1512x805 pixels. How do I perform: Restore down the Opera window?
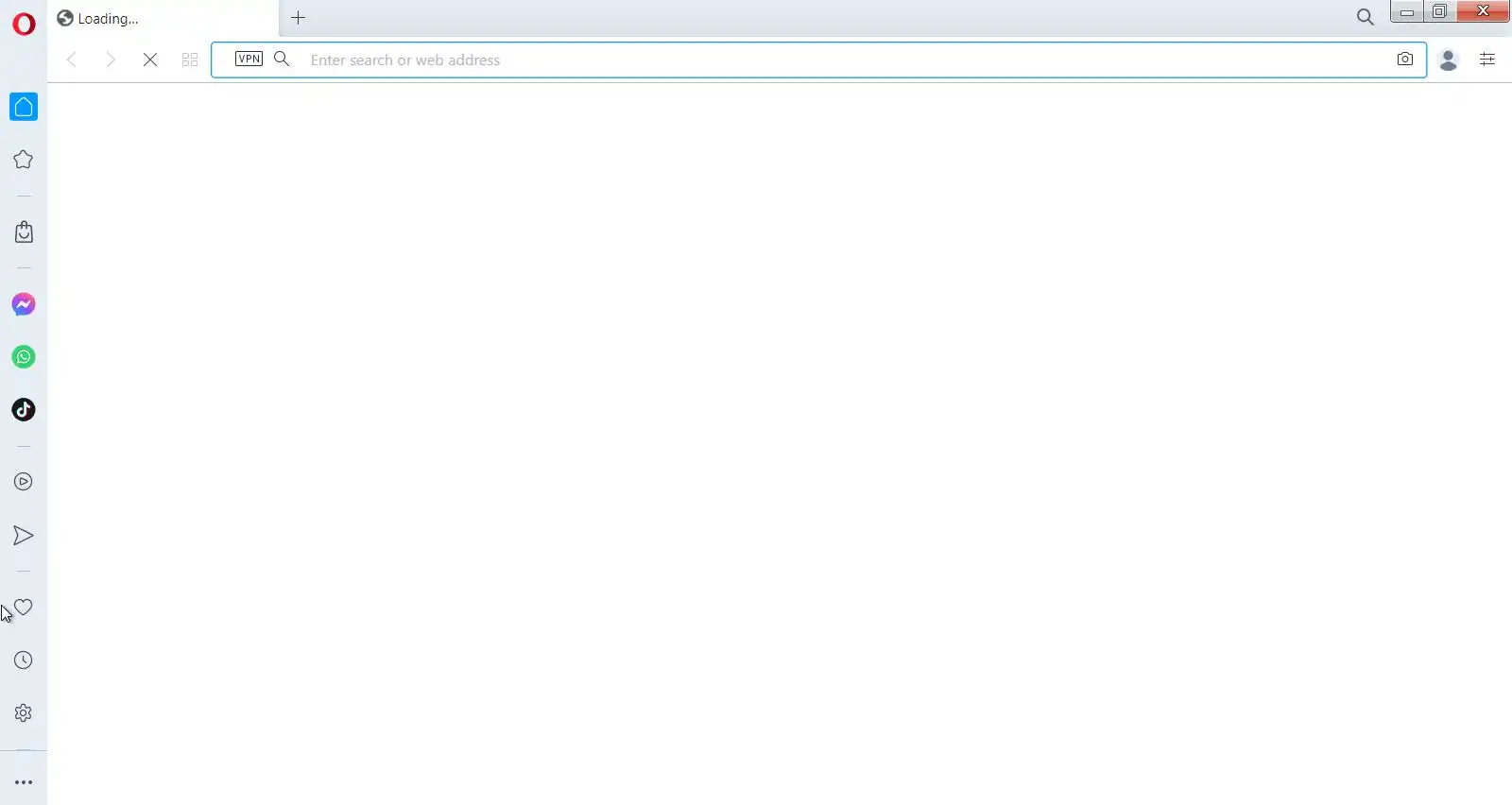point(1439,11)
